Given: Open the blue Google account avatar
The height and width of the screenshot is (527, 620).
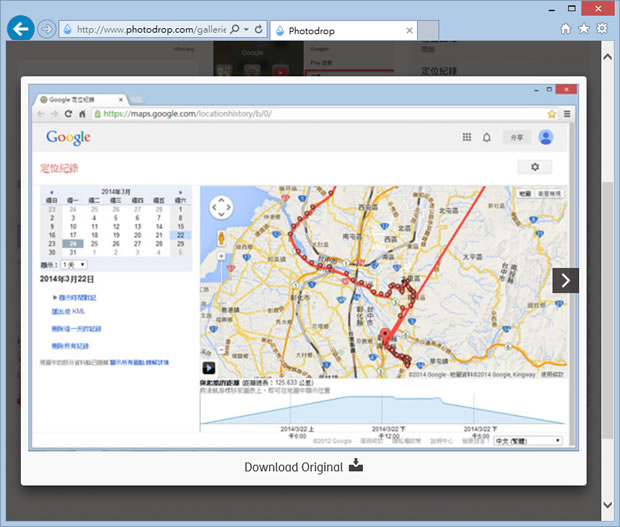Looking at the screenshot, I should pyautogui.click(x=546, y=137).
